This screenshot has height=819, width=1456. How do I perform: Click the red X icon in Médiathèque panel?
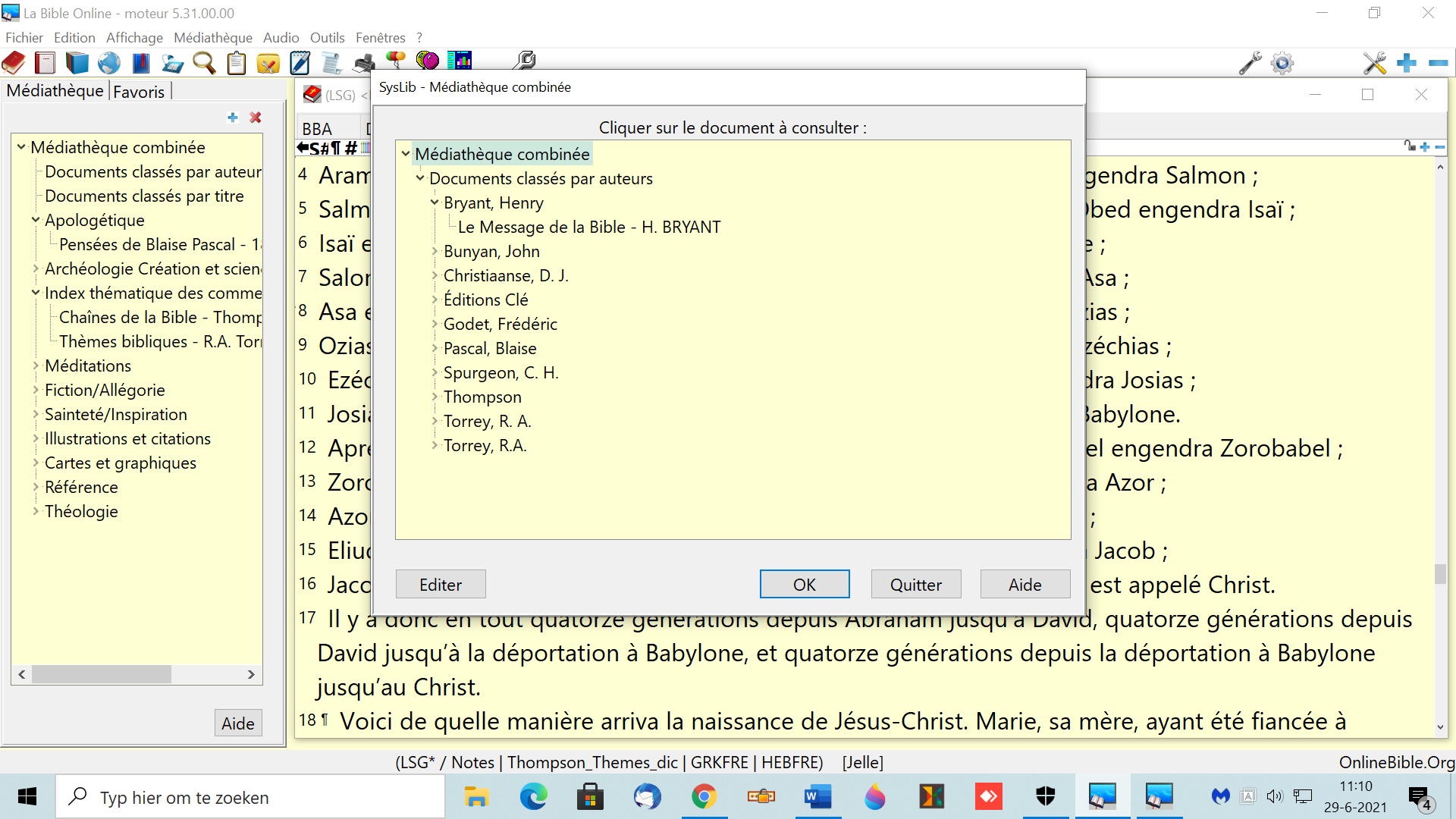tap(256, 118)
